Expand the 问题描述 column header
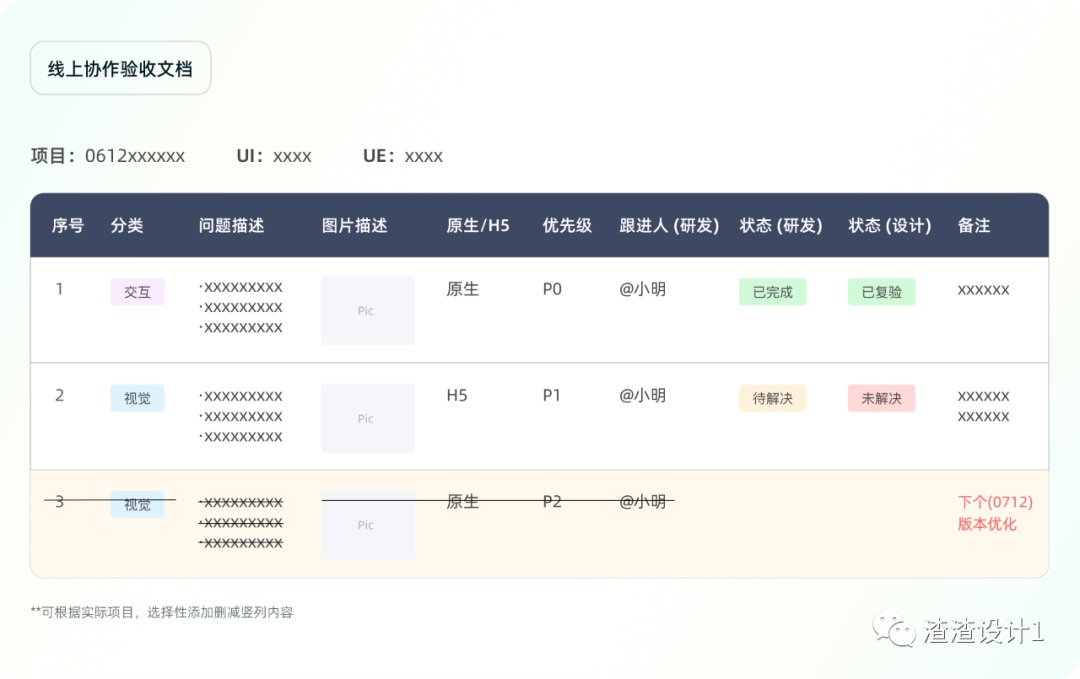Screen dimensions: 1080x679 [232, 226]
